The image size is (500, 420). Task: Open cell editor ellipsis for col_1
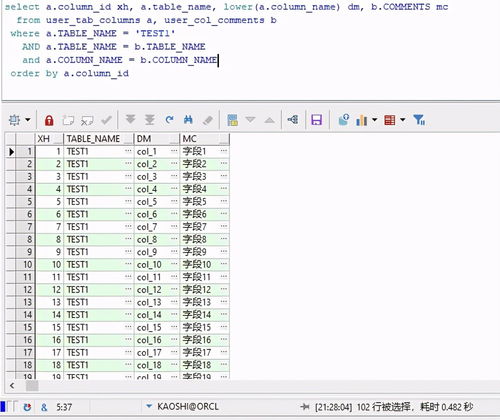(174, 151)
